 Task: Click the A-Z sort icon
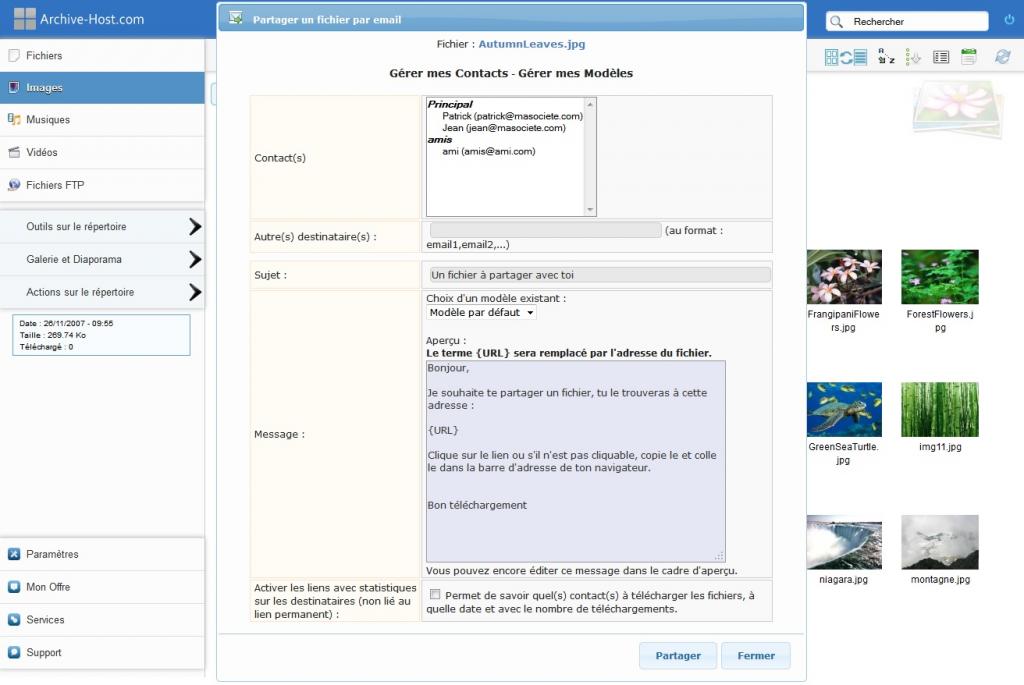886,57
